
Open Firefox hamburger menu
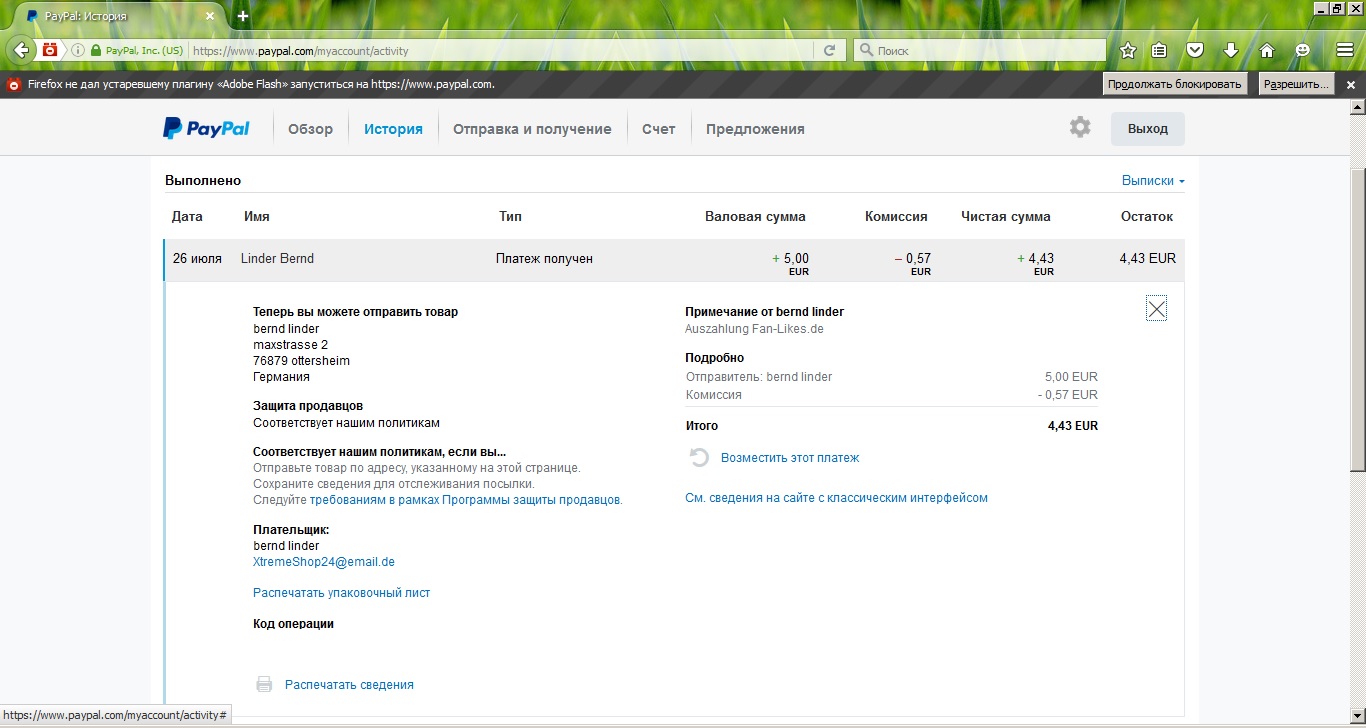click(1345, 50)
